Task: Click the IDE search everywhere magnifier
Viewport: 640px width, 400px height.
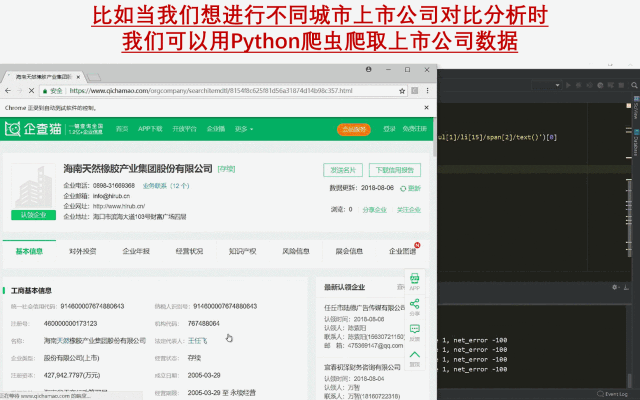Action: 634,85
